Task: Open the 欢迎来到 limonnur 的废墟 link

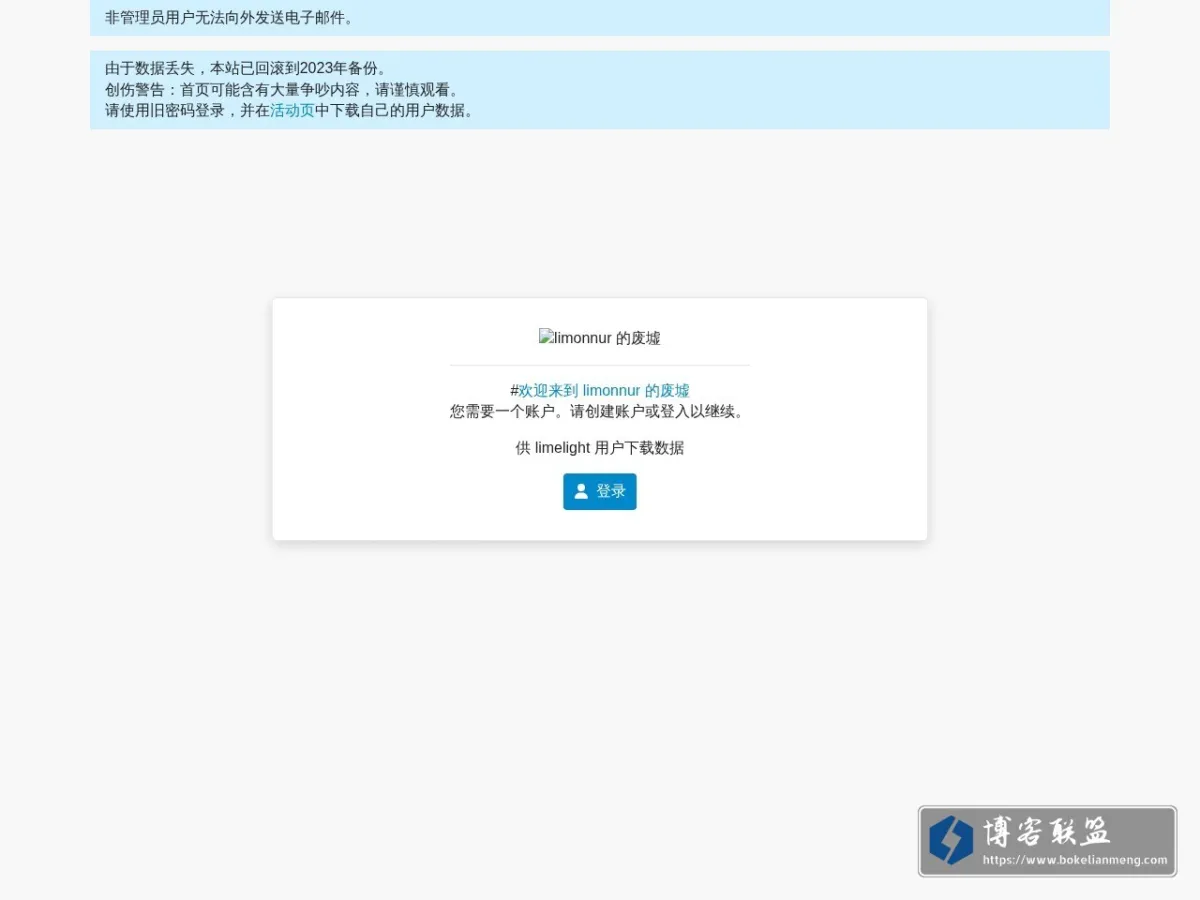Action: (604, 390)
